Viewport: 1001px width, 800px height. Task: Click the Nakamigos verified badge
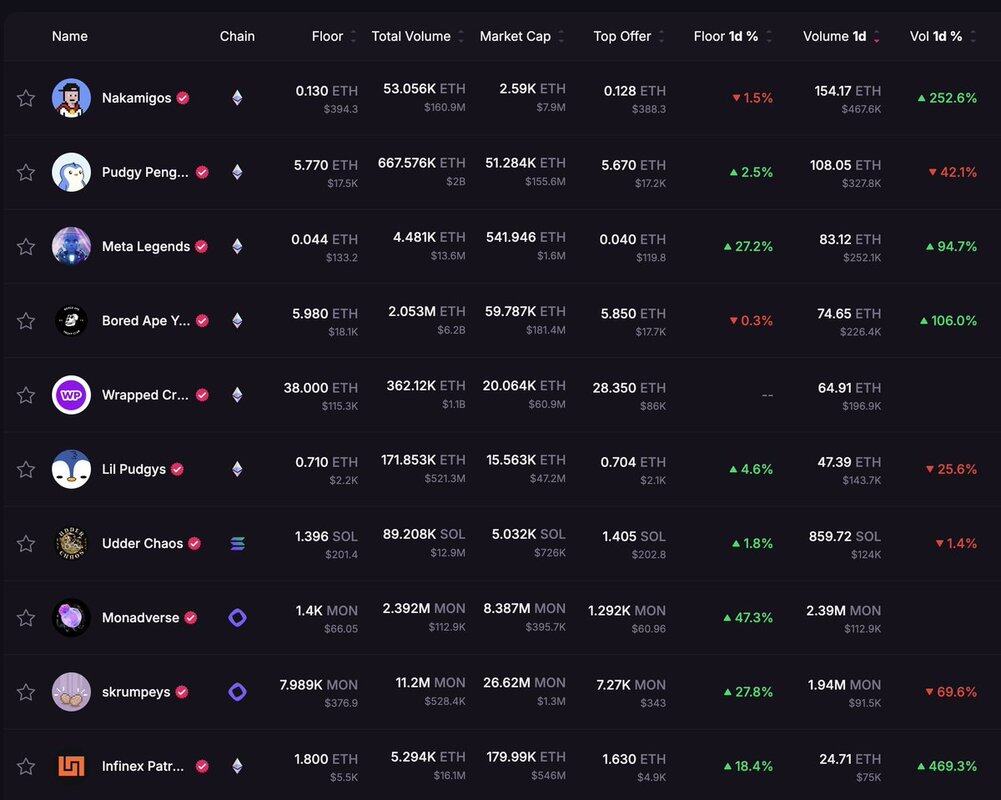coord(182,98)
